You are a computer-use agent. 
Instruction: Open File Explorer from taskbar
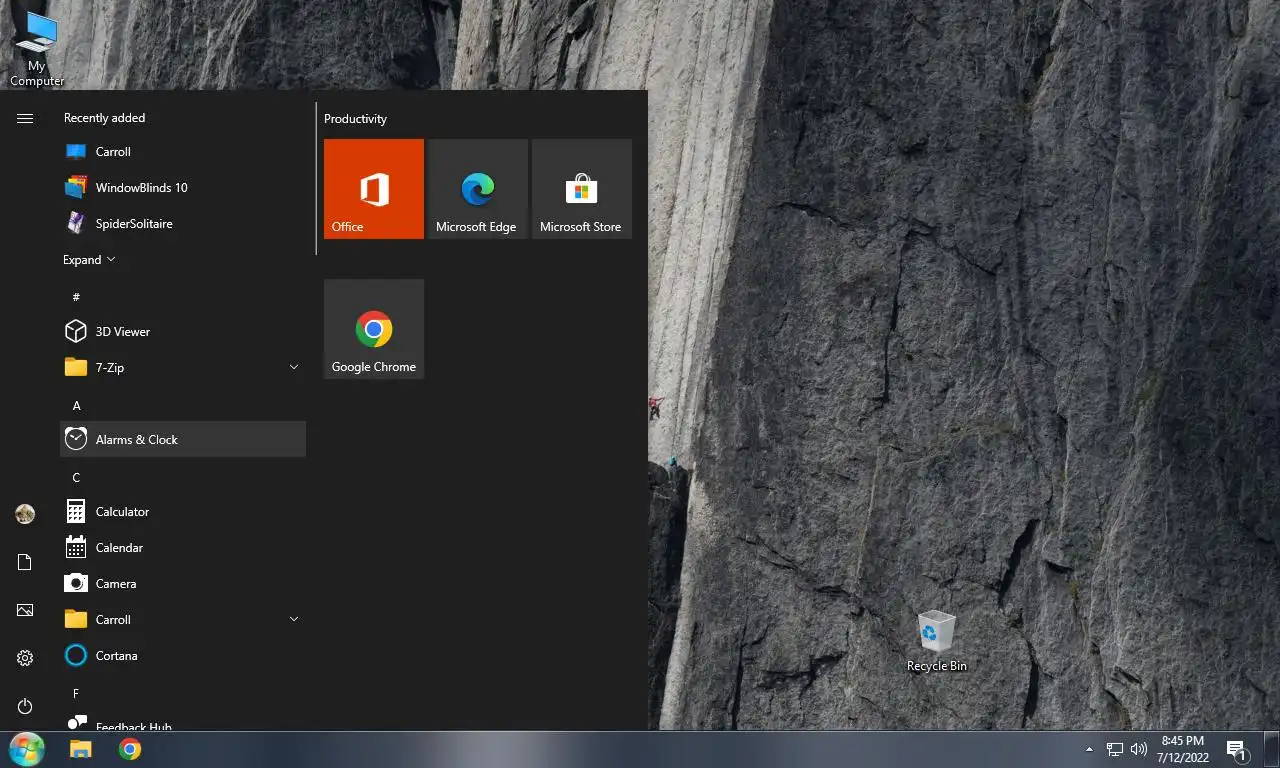tap(80, 749)
